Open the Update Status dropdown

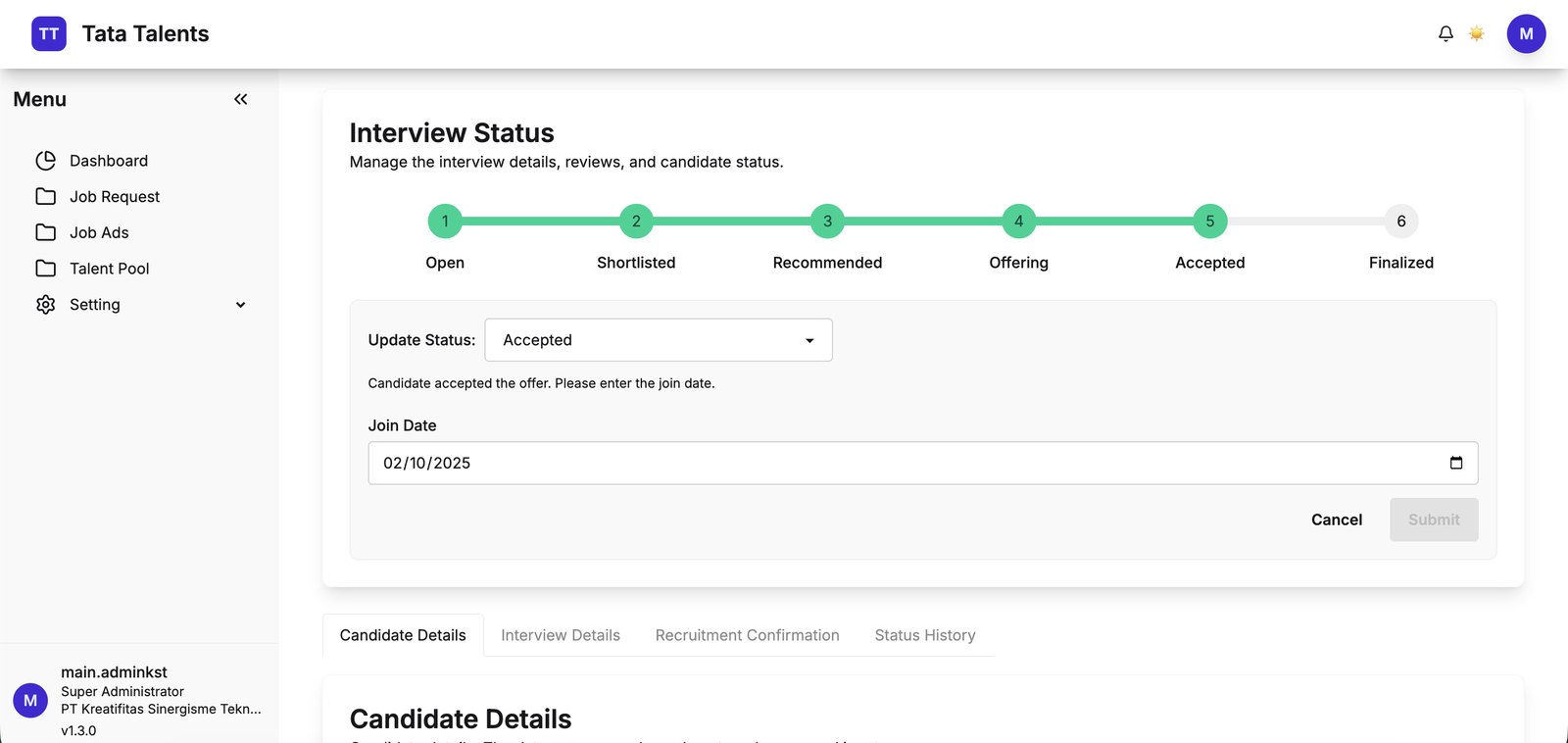tap(659, 340)
